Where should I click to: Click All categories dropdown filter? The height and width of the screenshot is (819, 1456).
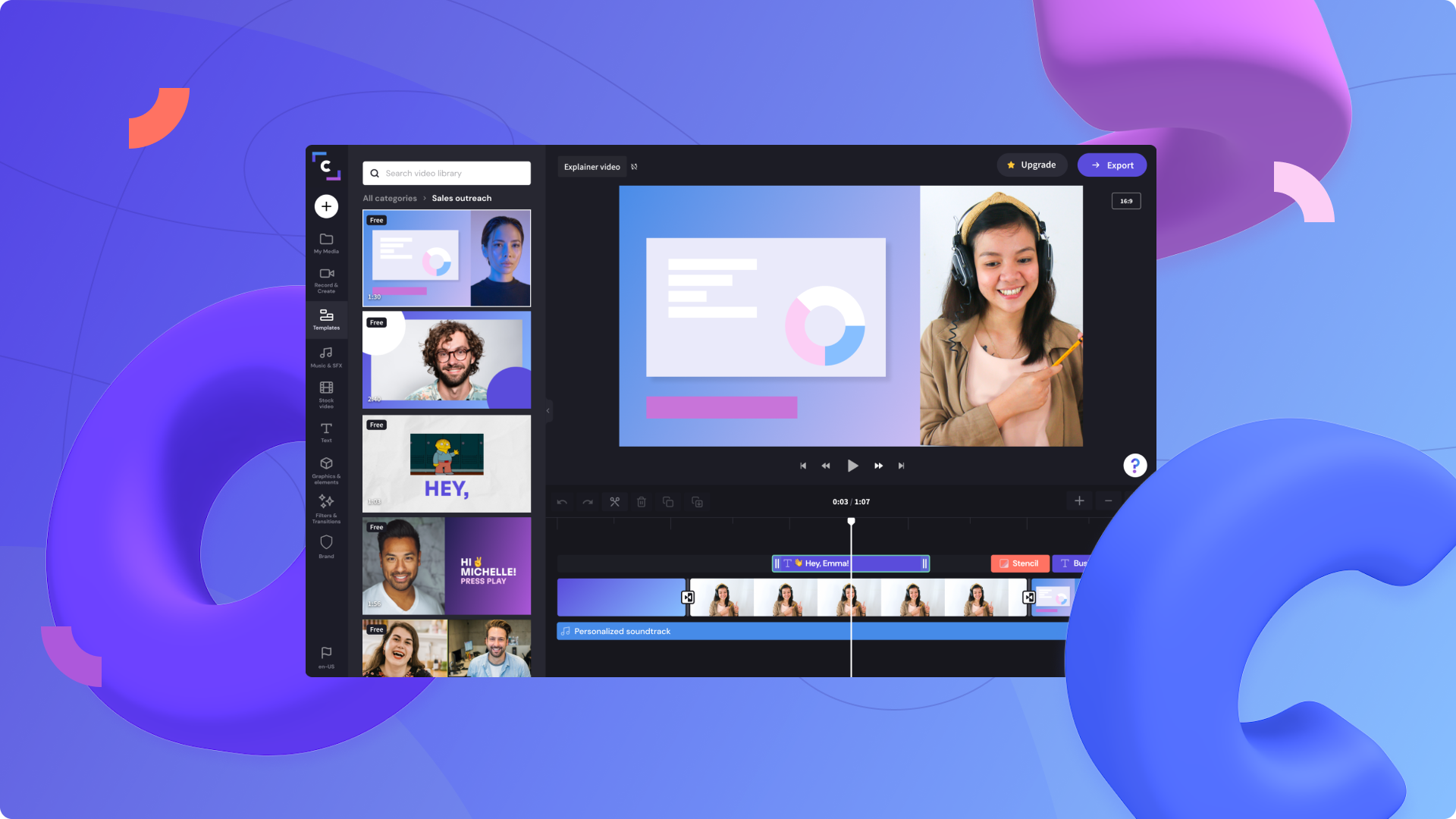[x=390, y=197]
